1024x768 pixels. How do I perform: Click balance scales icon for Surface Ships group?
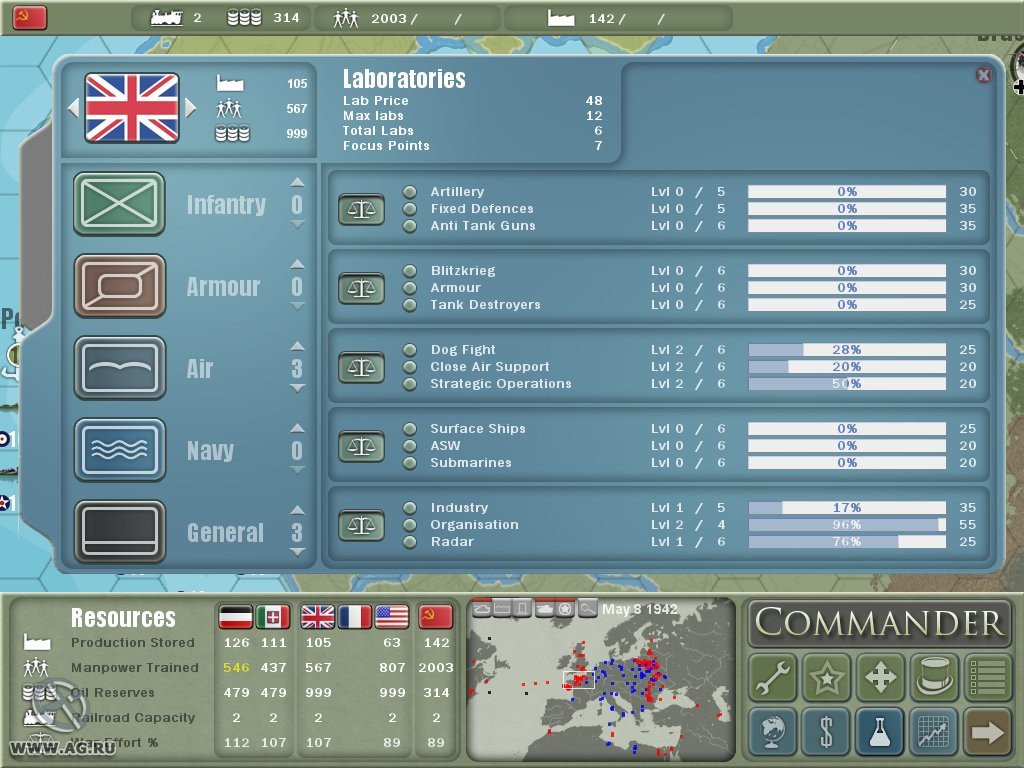point(361,447)
